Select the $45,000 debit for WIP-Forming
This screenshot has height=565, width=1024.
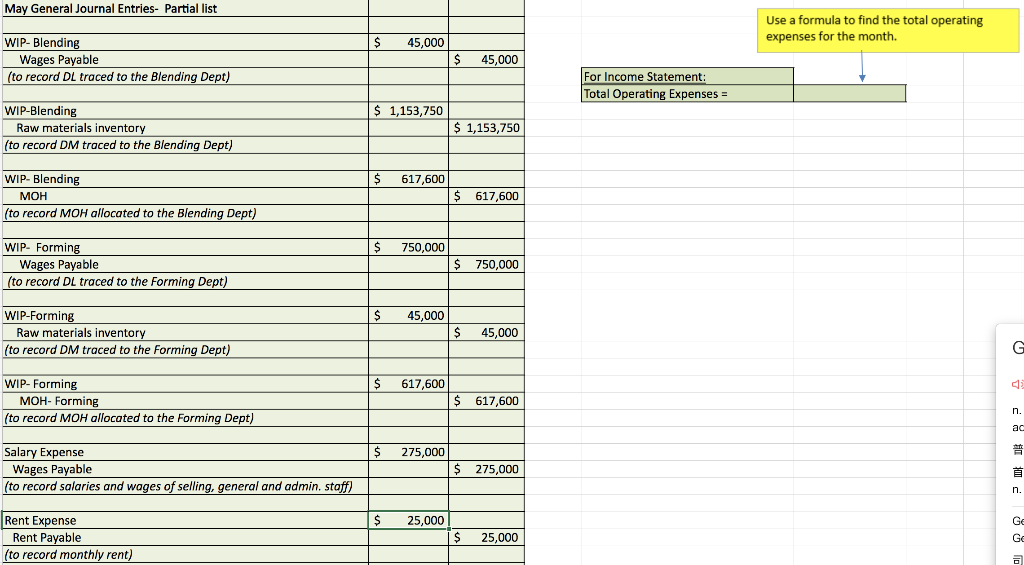[409, 315]
